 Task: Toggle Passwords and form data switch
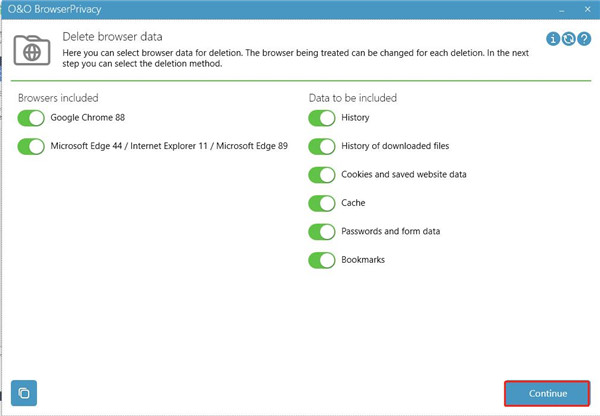click(322, 232)
